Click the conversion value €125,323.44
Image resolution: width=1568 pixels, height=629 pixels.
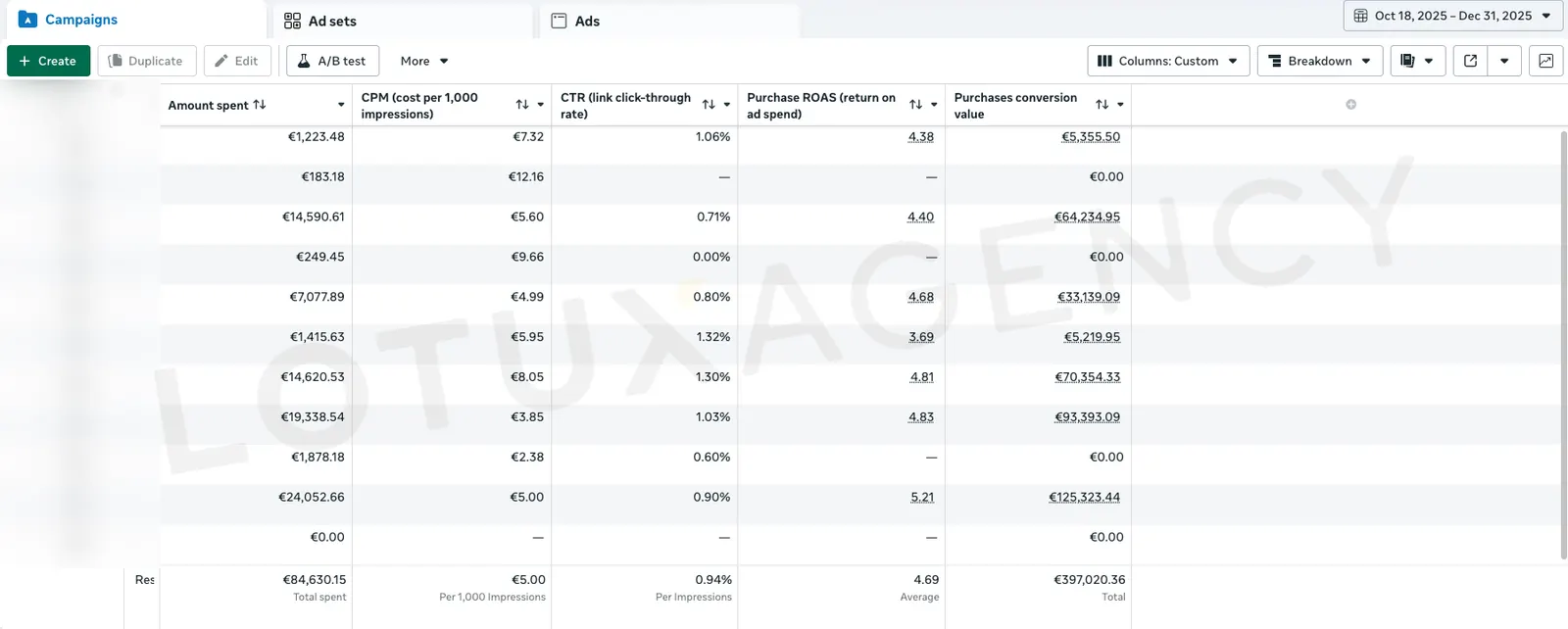[x=1084, y=498]
